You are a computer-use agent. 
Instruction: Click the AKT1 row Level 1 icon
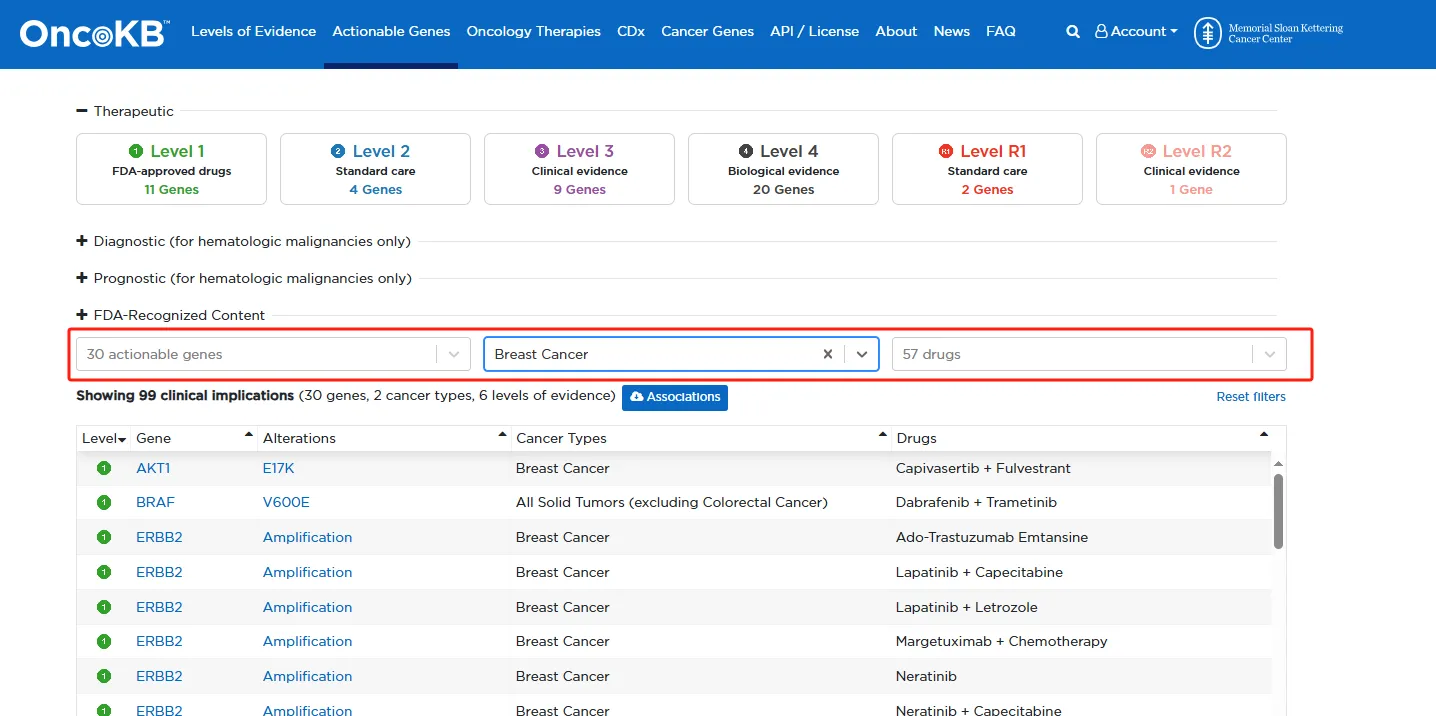pyautogui.click(x=104, y=468)
